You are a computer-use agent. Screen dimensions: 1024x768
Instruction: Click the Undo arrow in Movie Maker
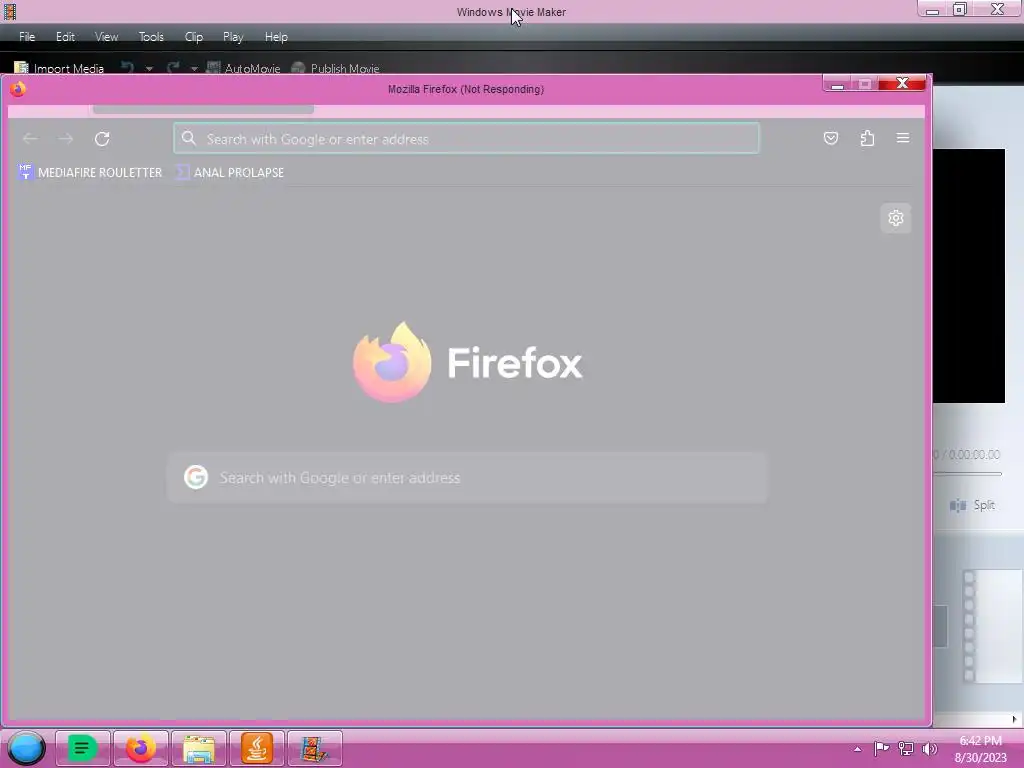tap(127, 68)
